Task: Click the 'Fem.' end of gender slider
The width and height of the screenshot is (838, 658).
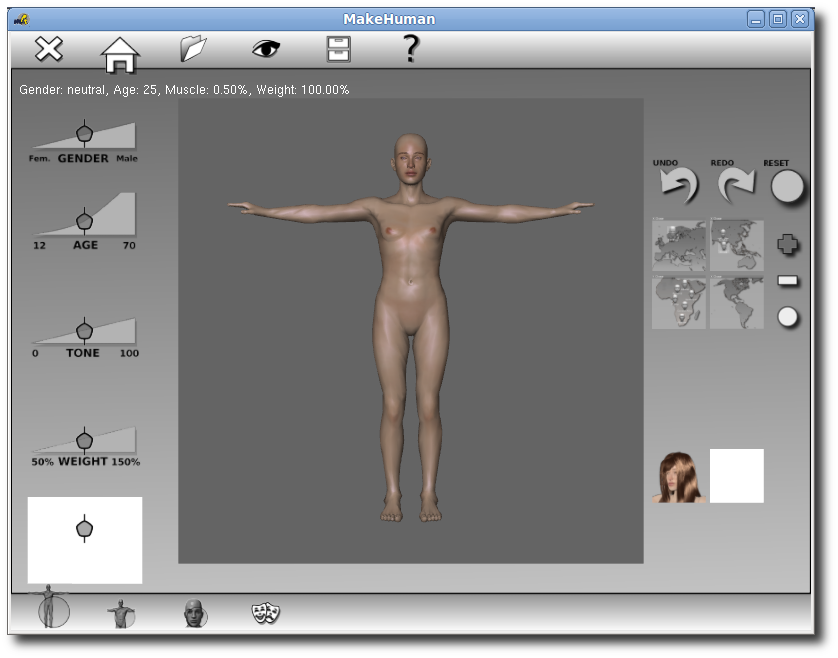Action: tap(40, 158)
